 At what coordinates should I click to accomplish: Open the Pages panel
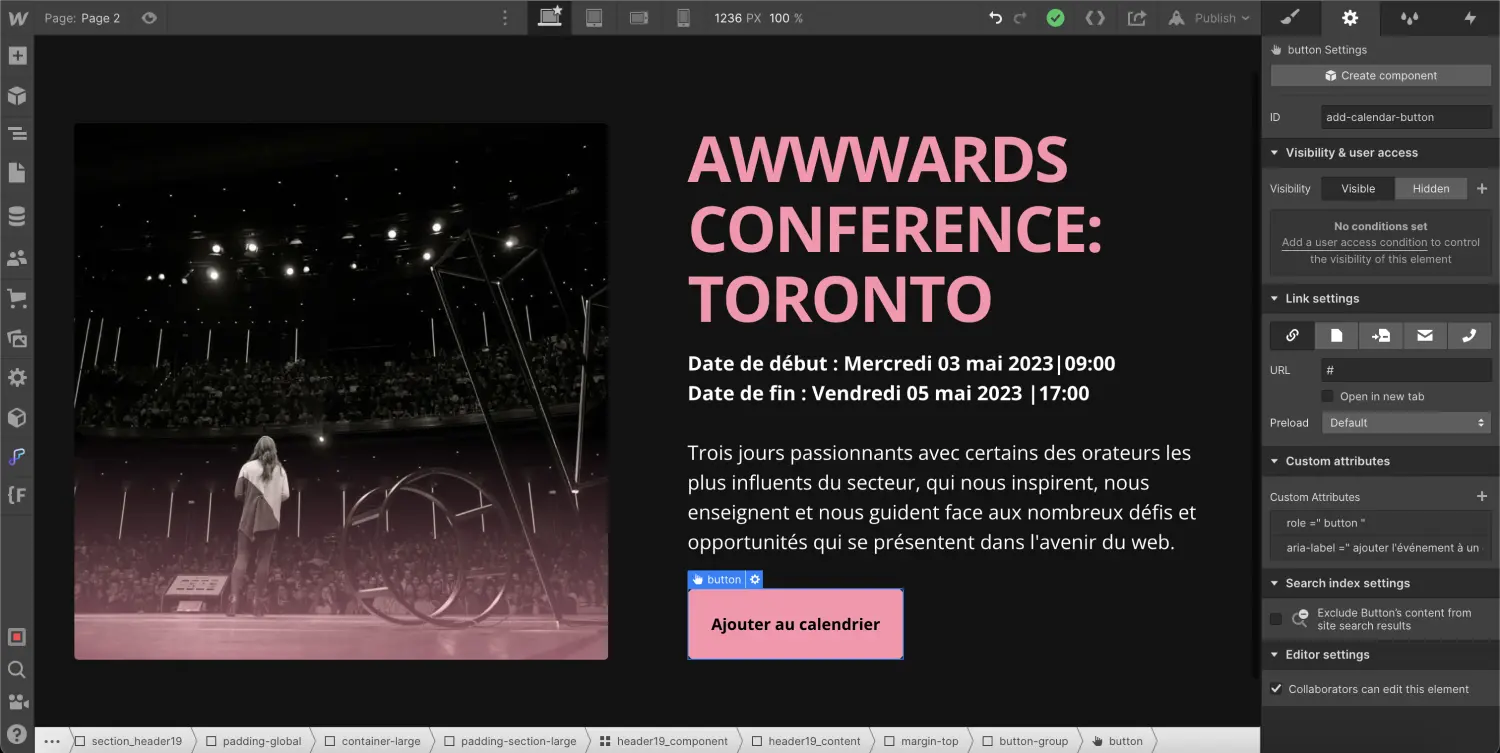point(17,172)
